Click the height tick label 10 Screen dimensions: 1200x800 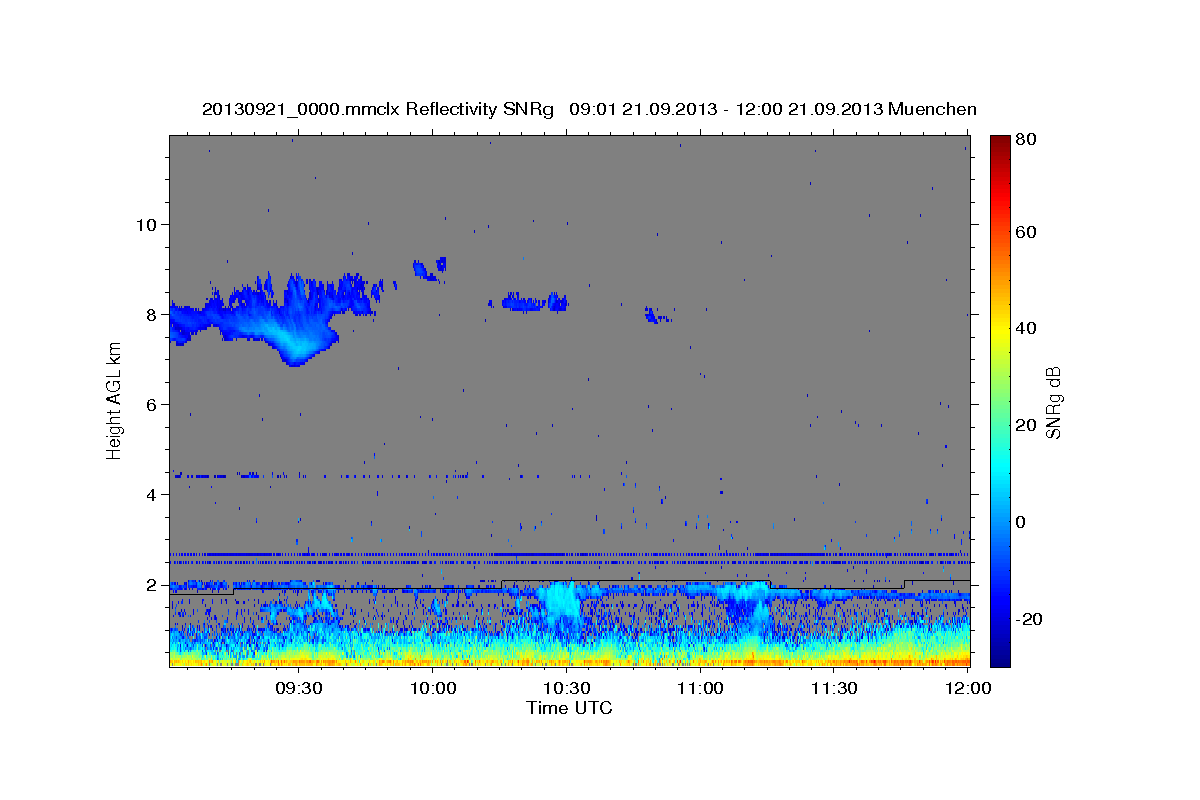click(x=146, y=224)
